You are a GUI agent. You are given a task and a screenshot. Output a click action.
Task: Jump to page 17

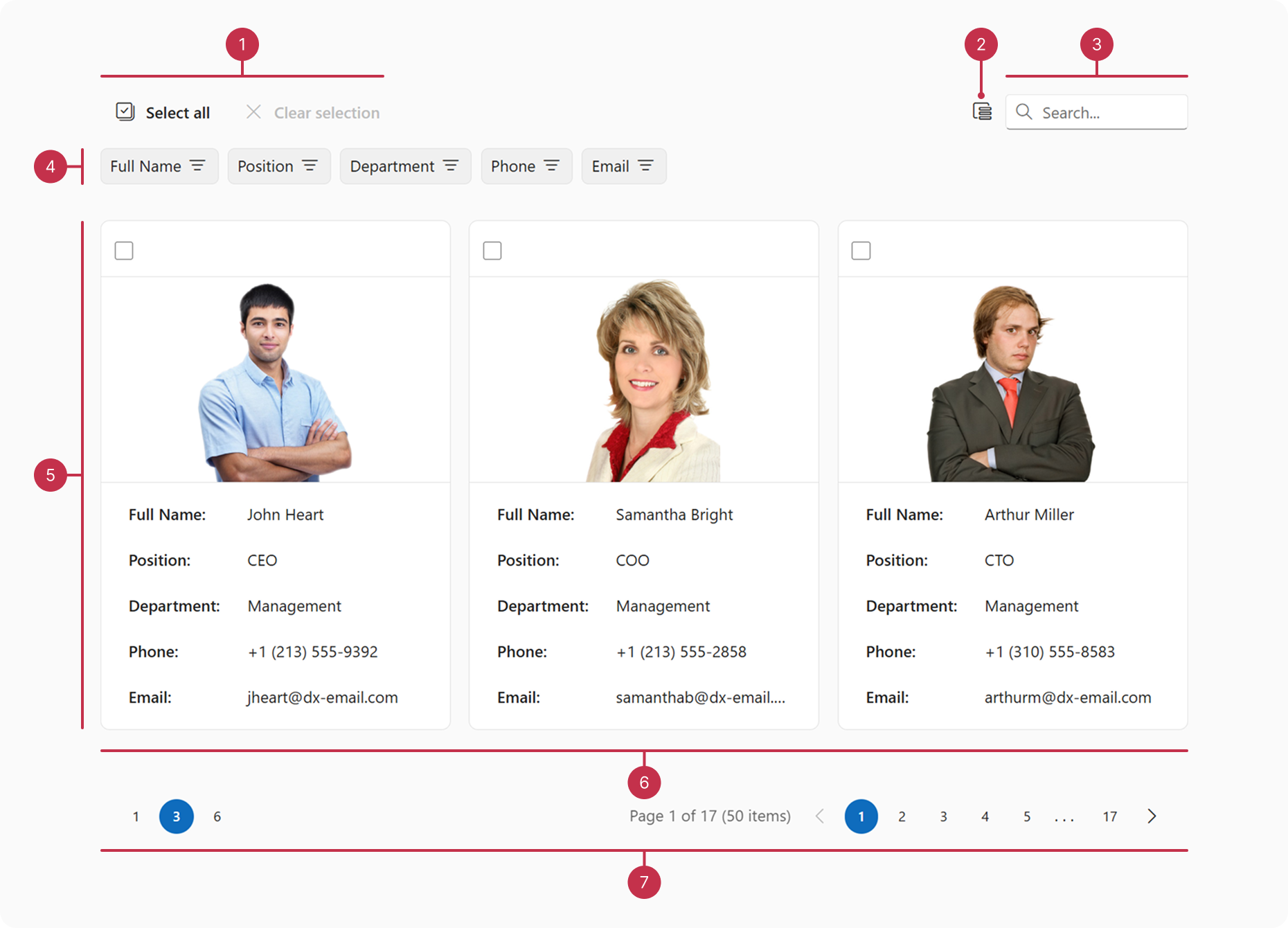pyautogui.click(x=1109, y=816)
